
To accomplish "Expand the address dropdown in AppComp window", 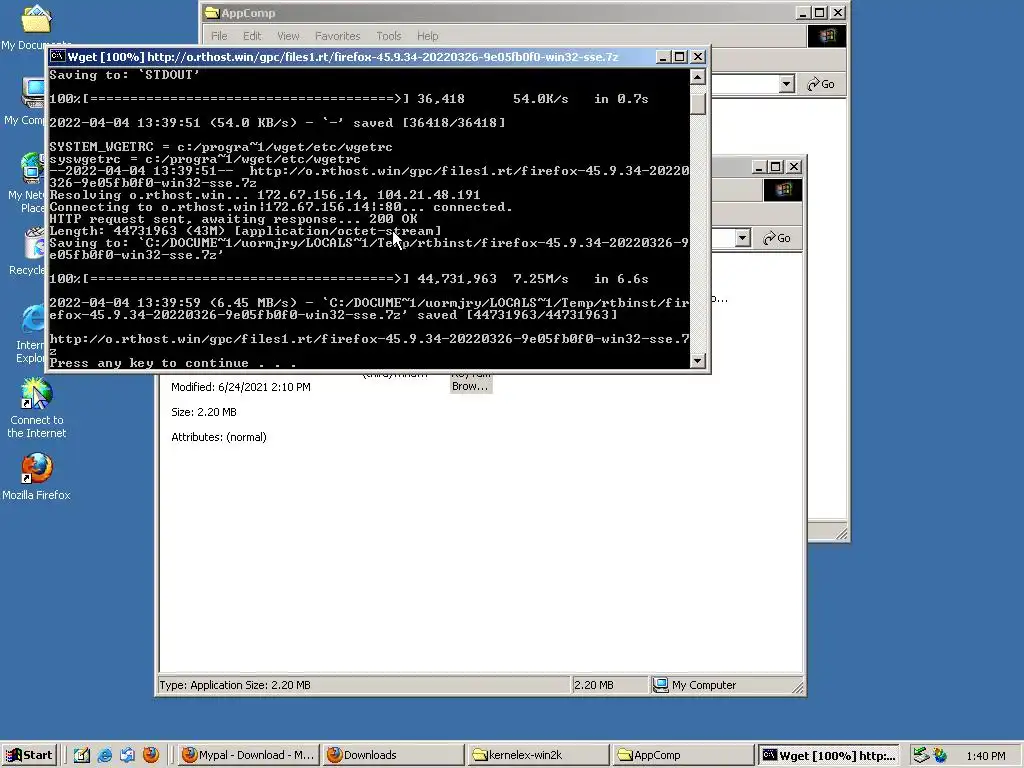I will click(x=786, y=84).
